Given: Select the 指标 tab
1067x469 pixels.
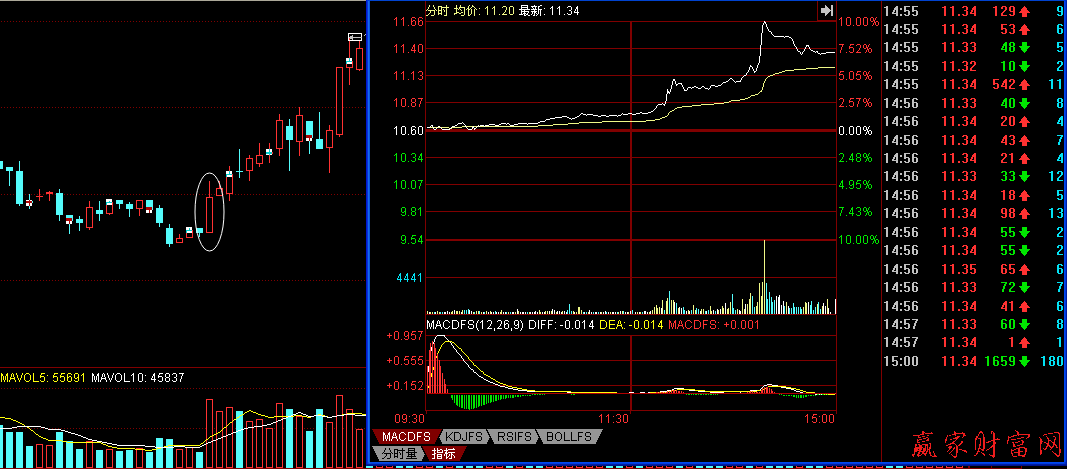Looking at the screenshot, I should tap(444, 454).
